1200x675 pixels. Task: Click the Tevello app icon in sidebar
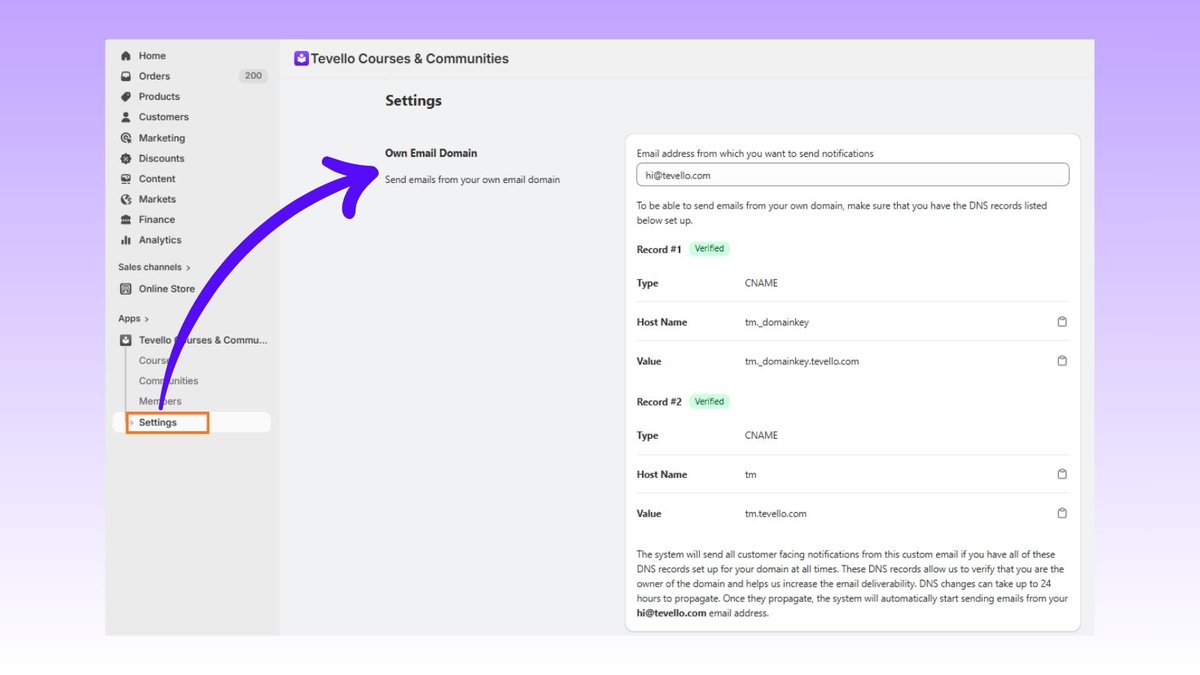(126, 340)
